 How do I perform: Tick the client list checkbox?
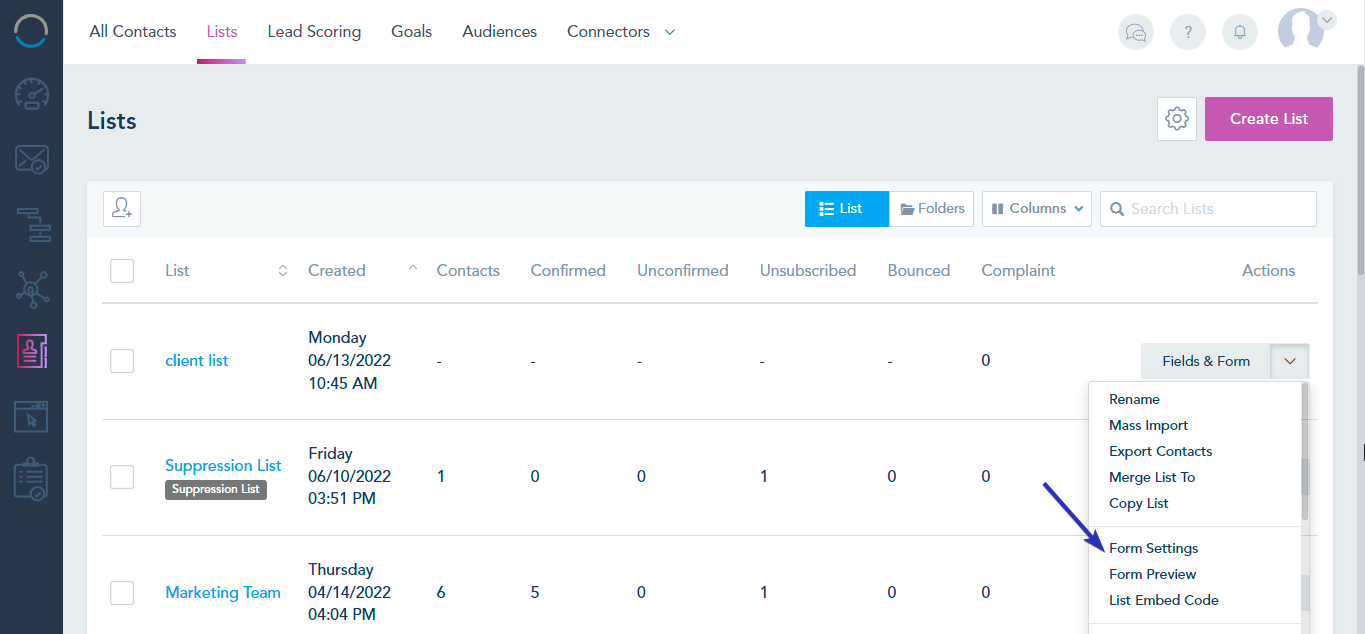coord(122,361)
